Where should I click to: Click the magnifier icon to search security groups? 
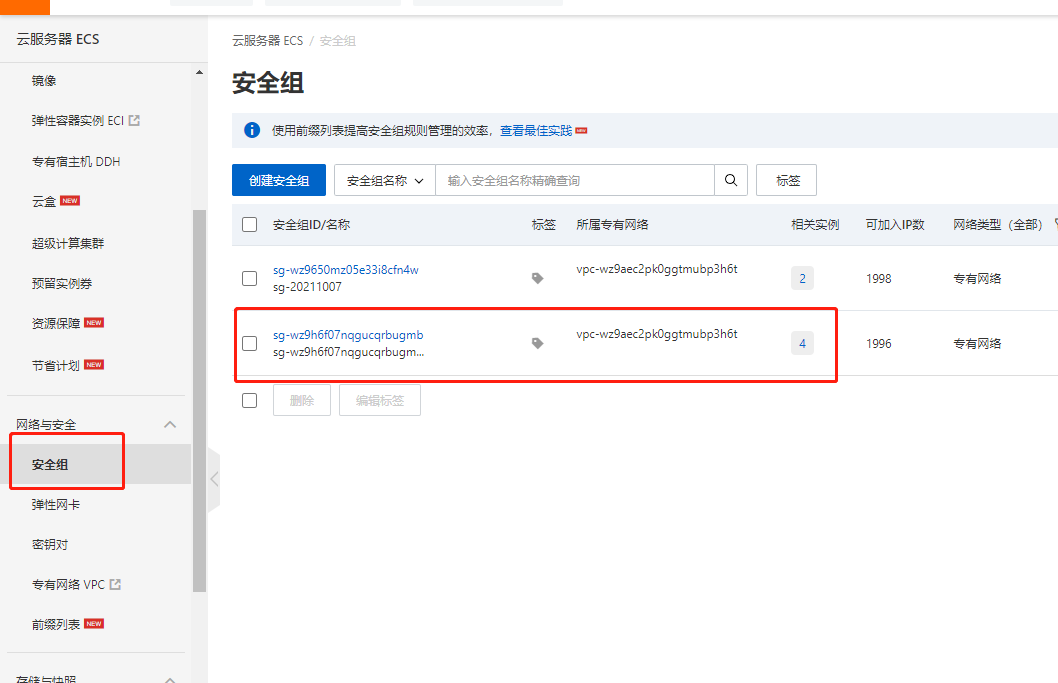[x=731, y=180]
